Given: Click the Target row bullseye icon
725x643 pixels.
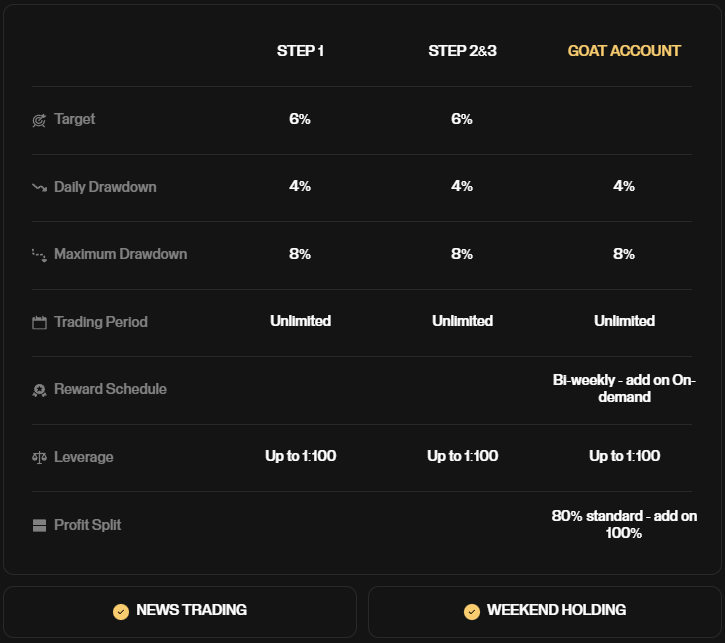Looking at the screenshot, I should 39,120.
